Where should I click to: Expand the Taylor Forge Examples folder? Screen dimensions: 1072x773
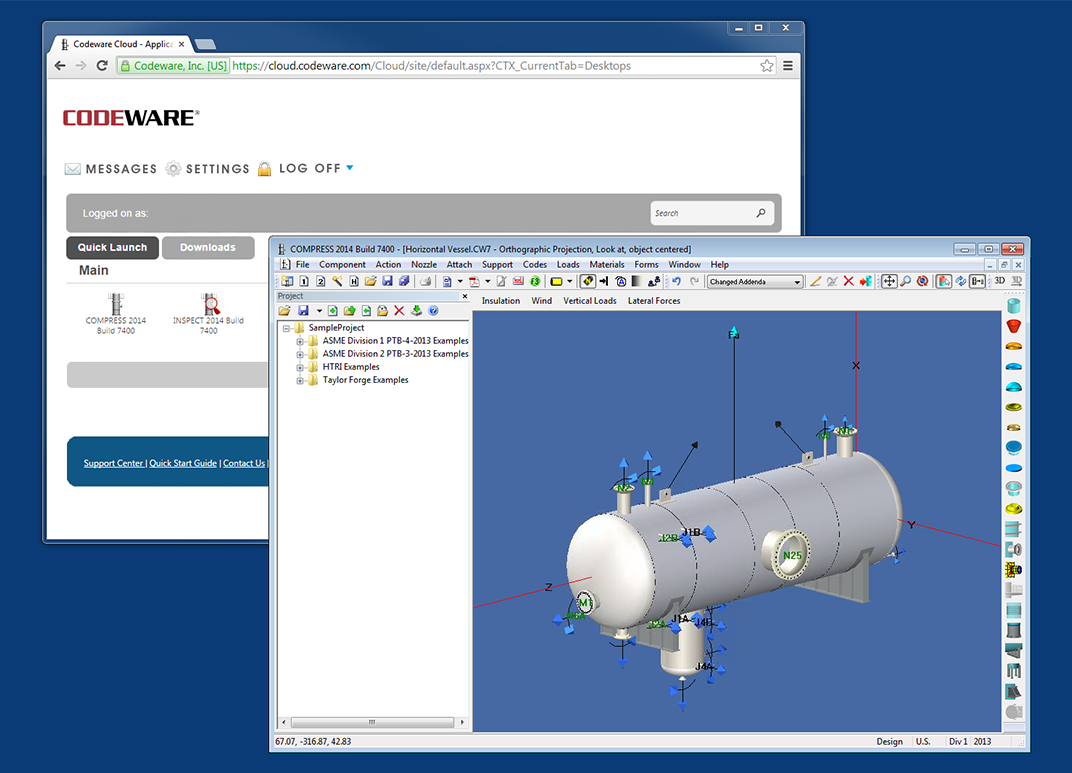click(x=299, y=380)
